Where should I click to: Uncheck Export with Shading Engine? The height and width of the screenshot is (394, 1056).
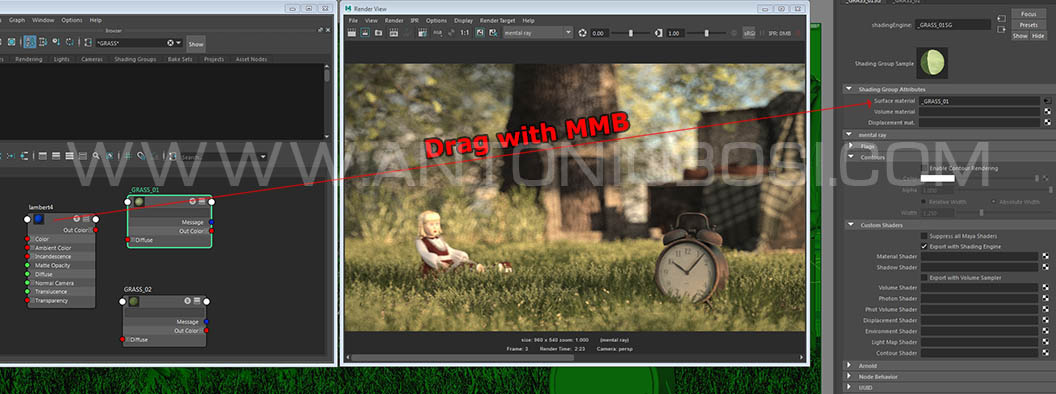[924, 247]
